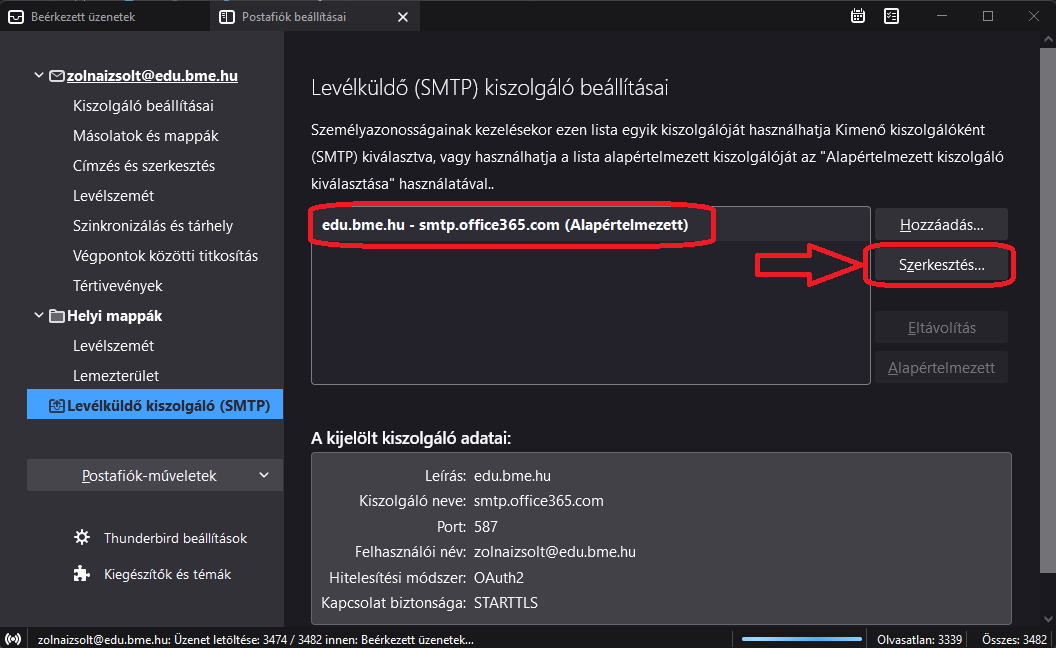Image resolution: width=1056 pixels, height=648 pixels.
Task: Open Másolatok és mappák settings
Action: (145, 136)
